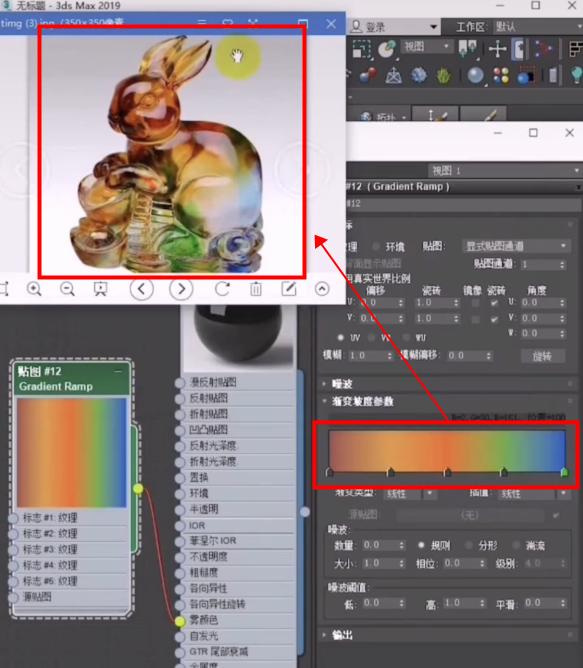
Task: Click the grey sphere material icon
Action: pos(475,76)
